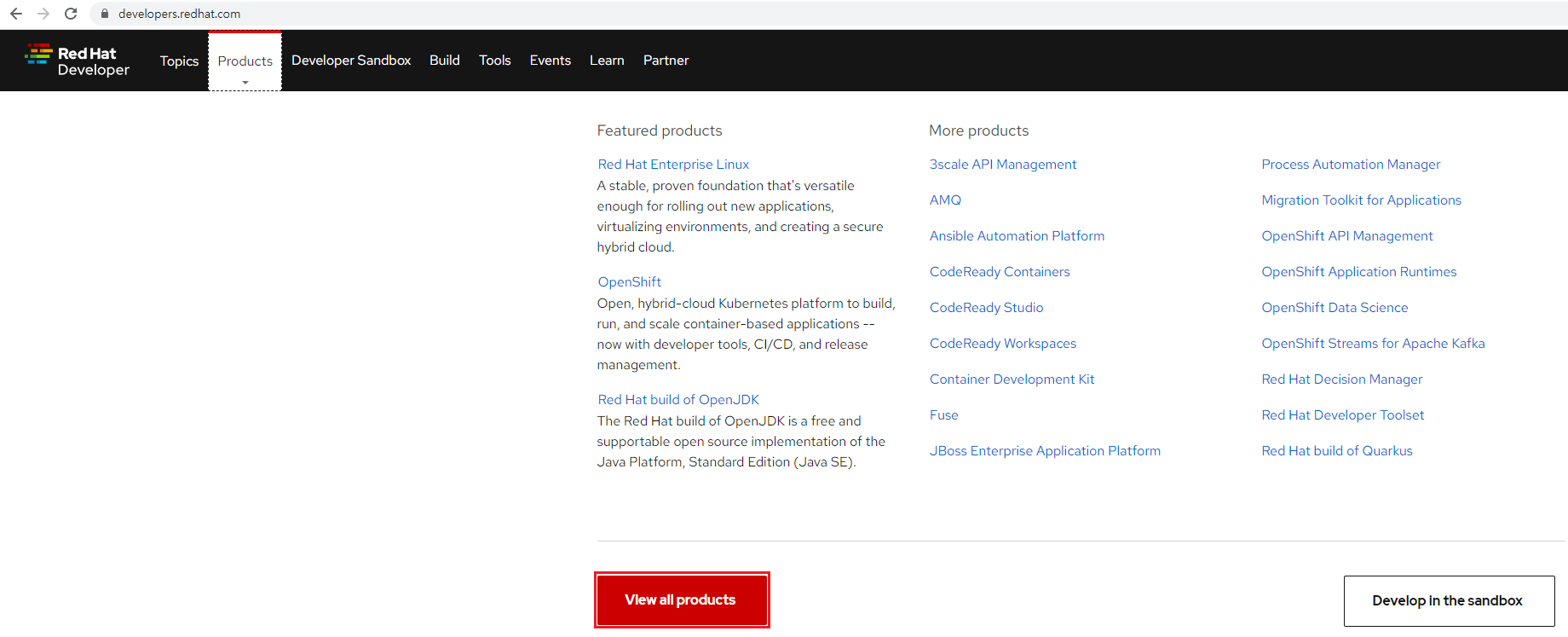Open OpenShift Streams for Apache Kafka link
The height and width of the screenshot is (637, 1568).
click(1373, 344)
